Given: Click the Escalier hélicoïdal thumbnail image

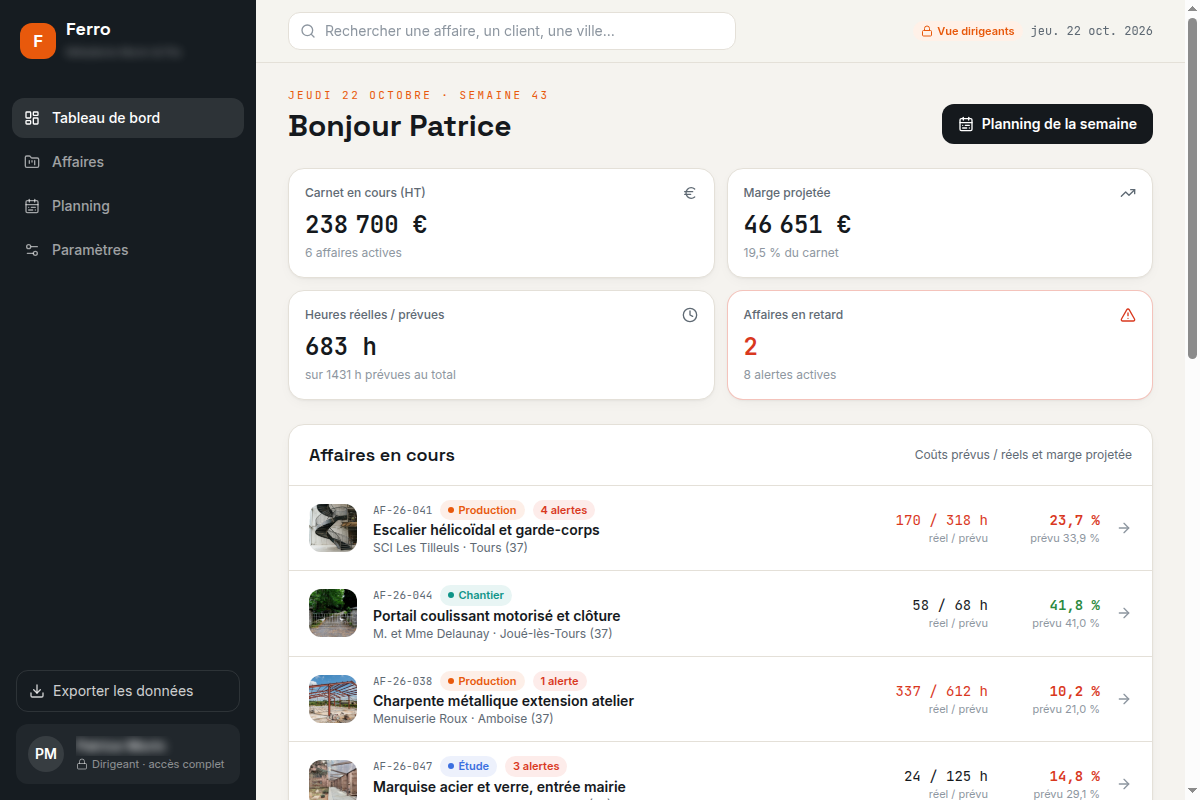Looking at the screenshot, I should click(x=333, y=528).
